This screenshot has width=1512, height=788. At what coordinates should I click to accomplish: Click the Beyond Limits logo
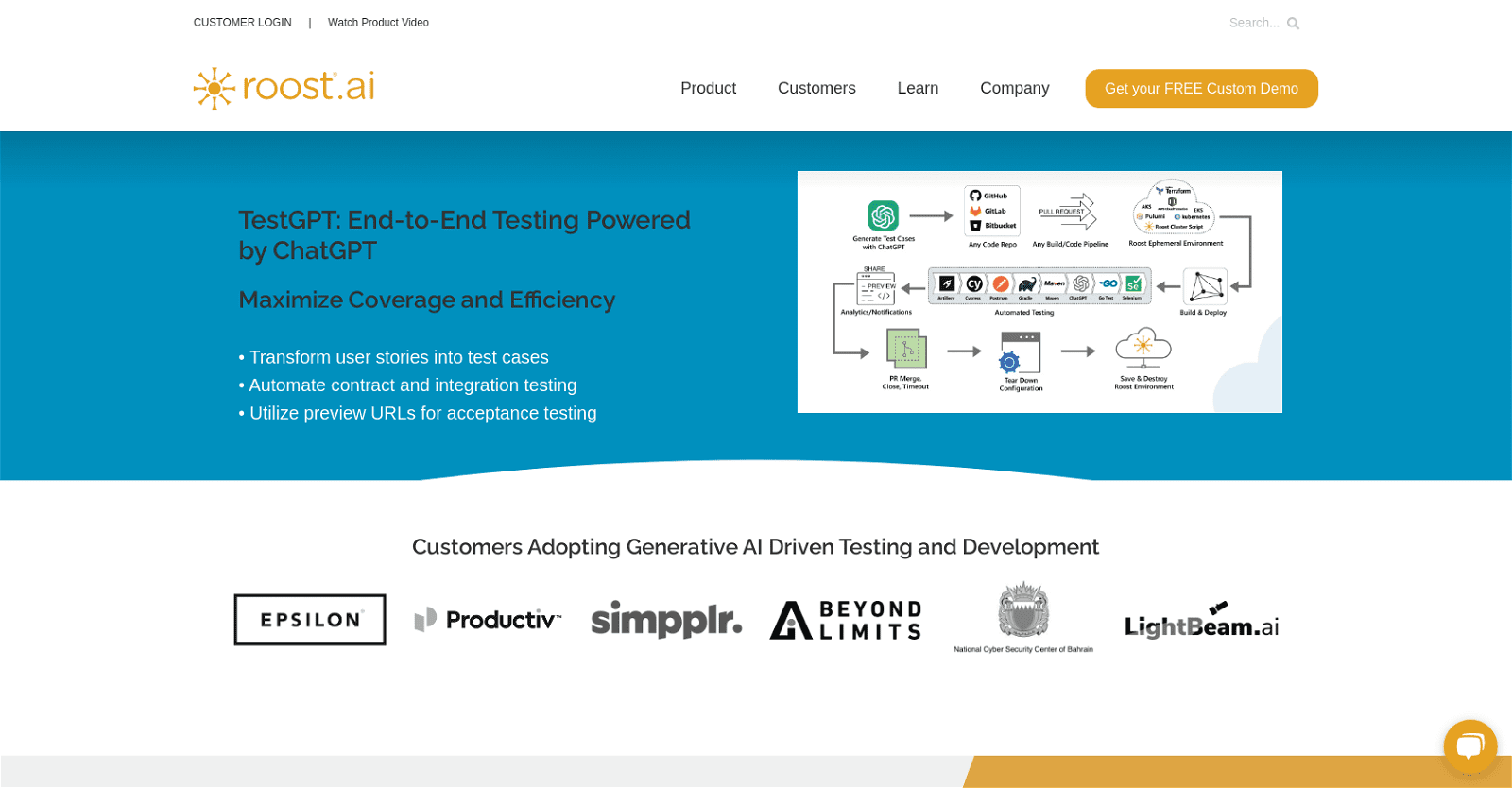point(846,621)
